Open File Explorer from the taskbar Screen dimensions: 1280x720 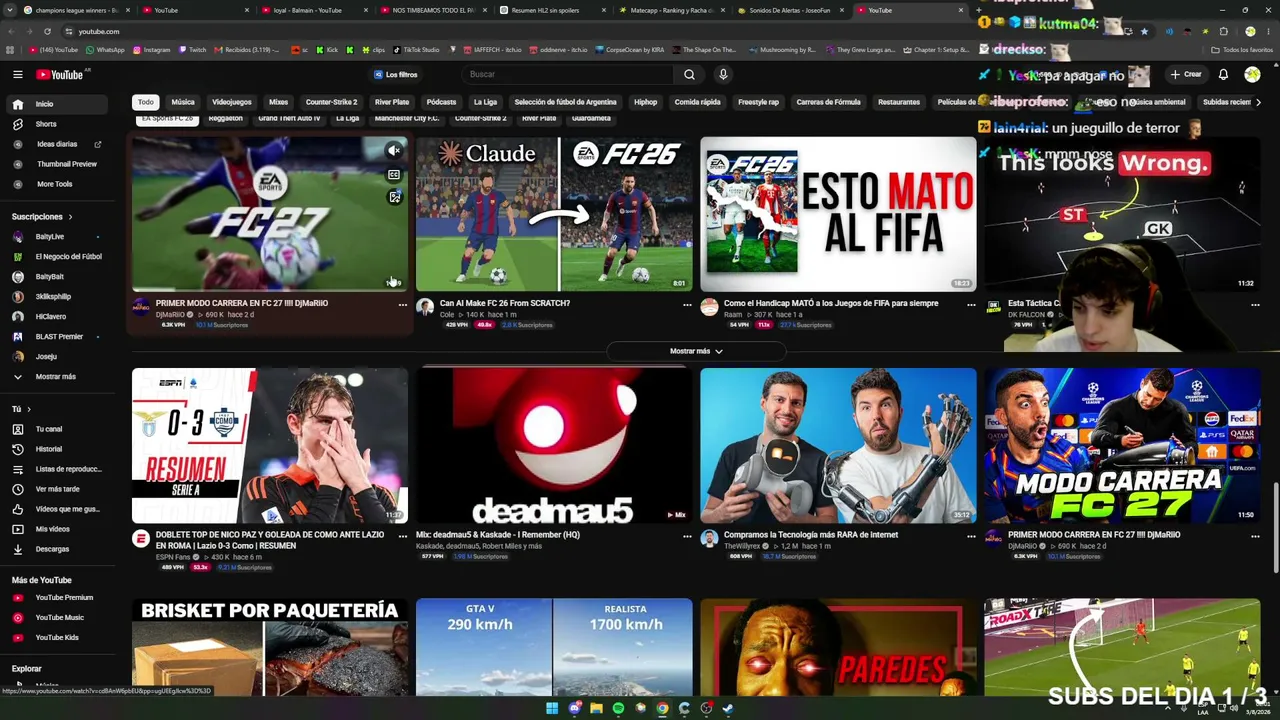pyautogui.click(x=596, y=708)
